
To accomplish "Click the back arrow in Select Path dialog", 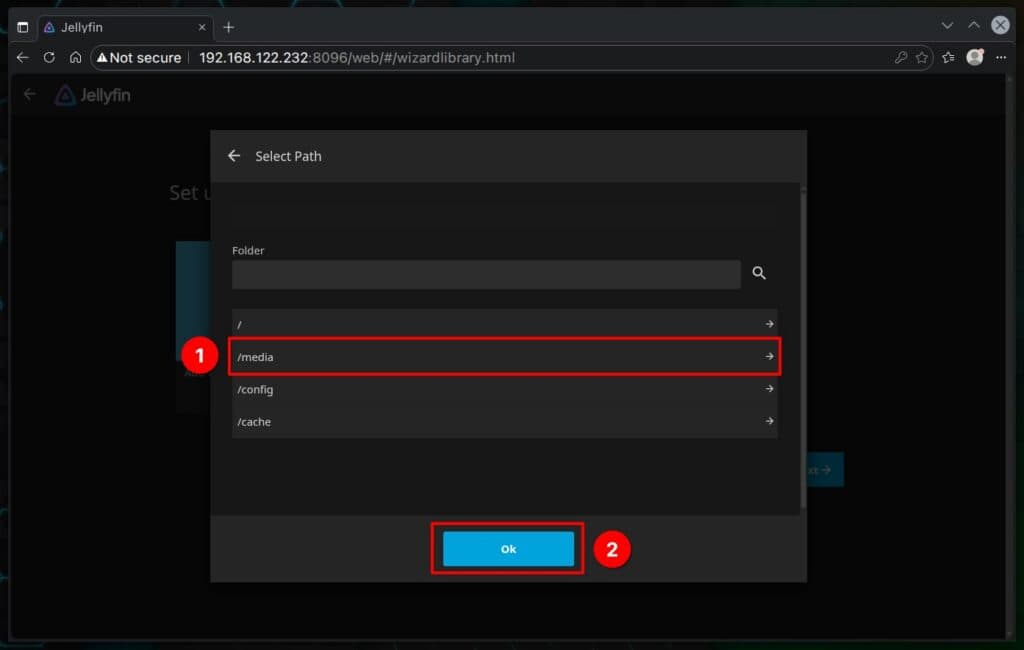I will (x=234, y=156).
